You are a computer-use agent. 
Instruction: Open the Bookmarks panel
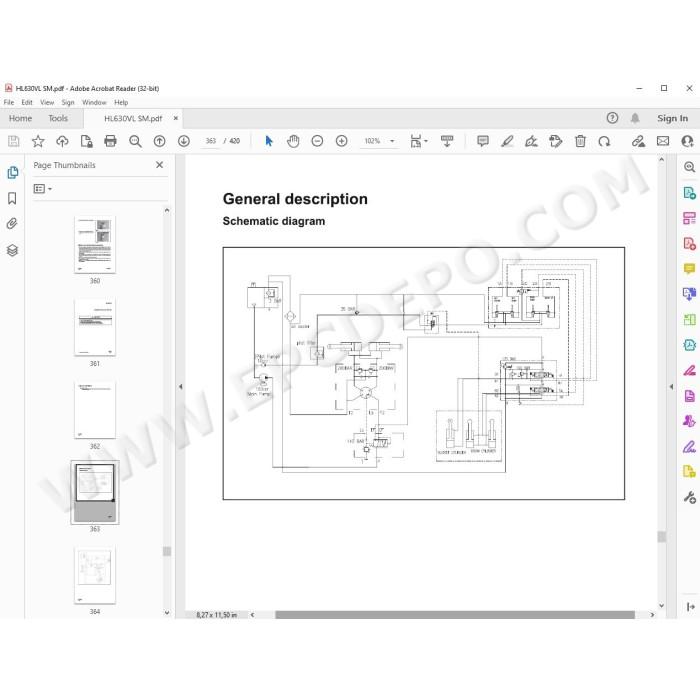(x=12, y=198)
